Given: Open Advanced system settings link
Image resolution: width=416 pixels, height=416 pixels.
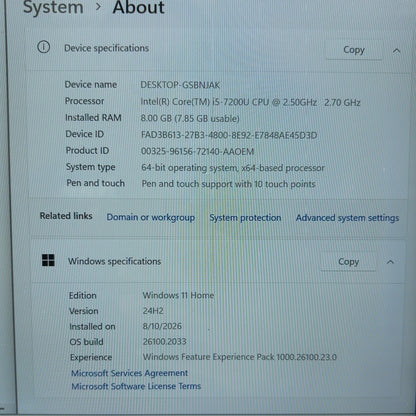Looking at the screenshot, I should (347, 218).
